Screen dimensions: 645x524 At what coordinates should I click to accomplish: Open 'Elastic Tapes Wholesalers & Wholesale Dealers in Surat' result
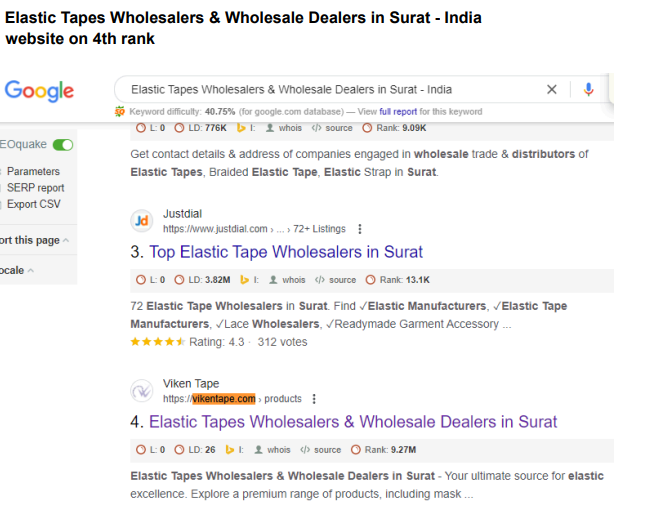(353, 422)
